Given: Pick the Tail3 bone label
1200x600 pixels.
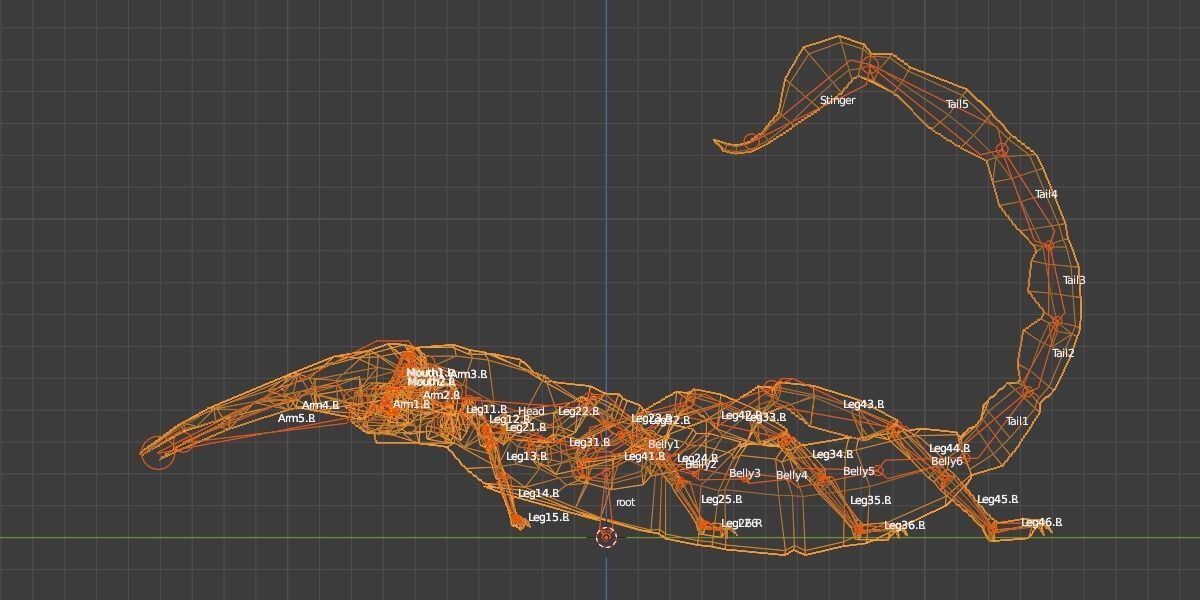Looking at the screenshot, I should (x=1074, y=280).
